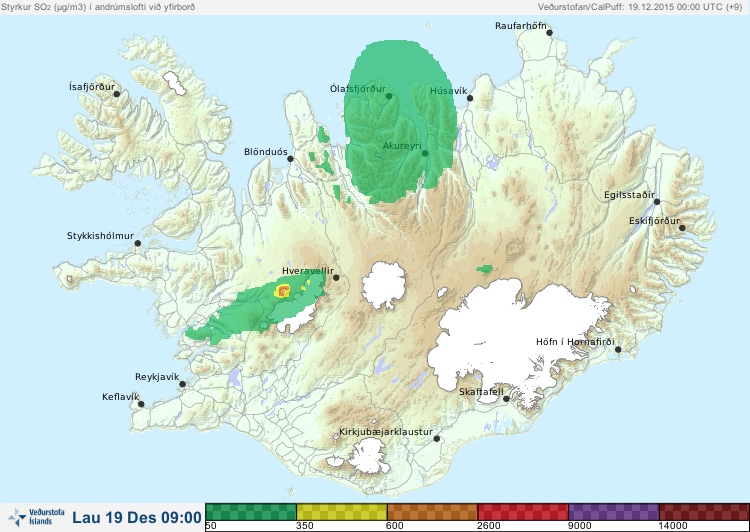The height and width of the screenshot is (532, 750).
Task: Click the Ísafjörður city marker dot
Action: pyautogui.click(x=116, y=94)
